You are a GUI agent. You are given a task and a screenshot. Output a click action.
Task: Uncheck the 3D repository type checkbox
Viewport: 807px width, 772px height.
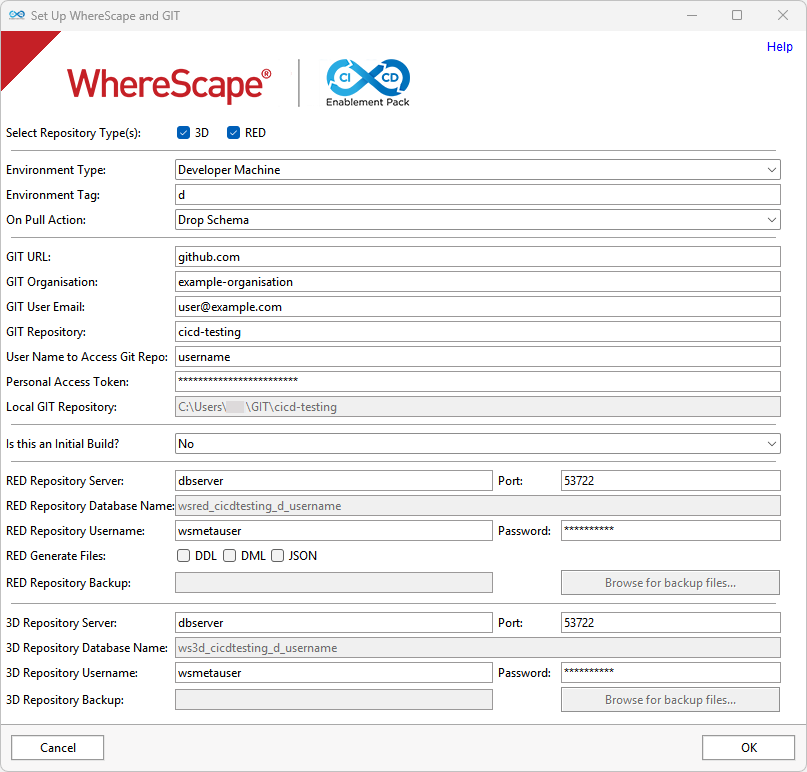pos(184,133)
